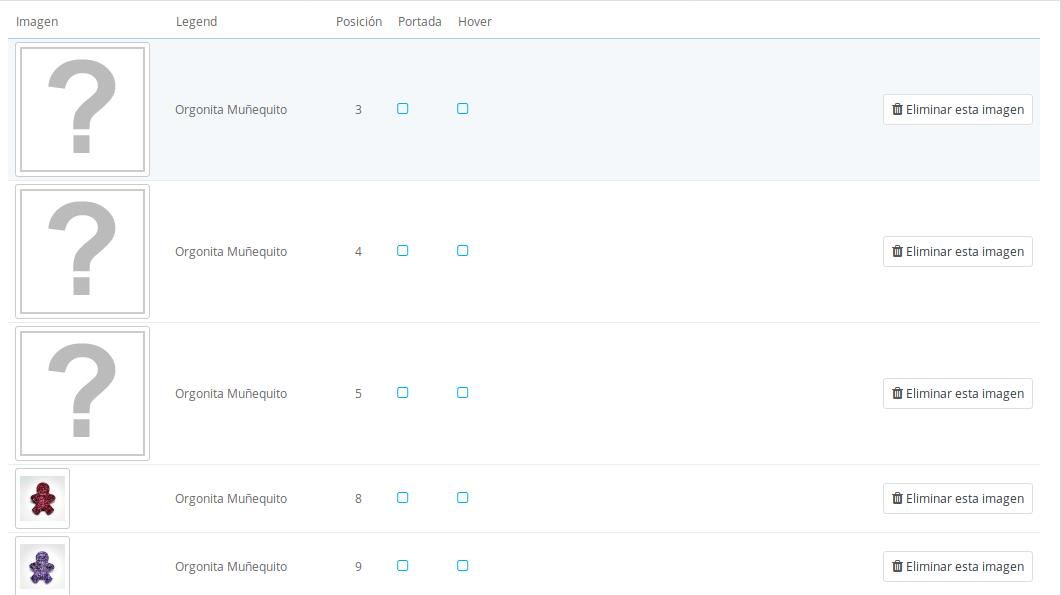Click Orgonita Muñequito legend in position 9 row
Viewport: 1061px width, 595px height.
pos(231,567)
